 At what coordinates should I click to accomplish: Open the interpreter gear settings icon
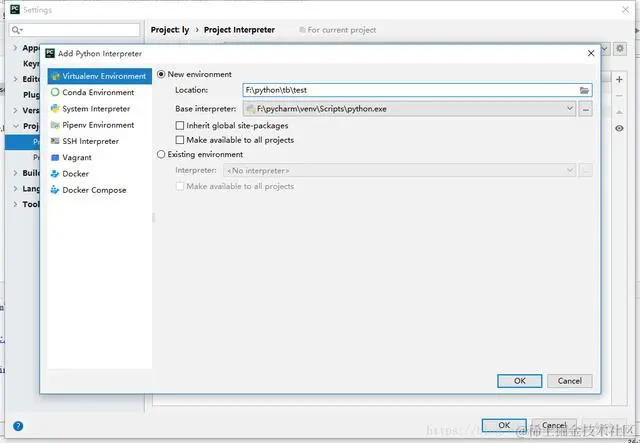point(620,49)
